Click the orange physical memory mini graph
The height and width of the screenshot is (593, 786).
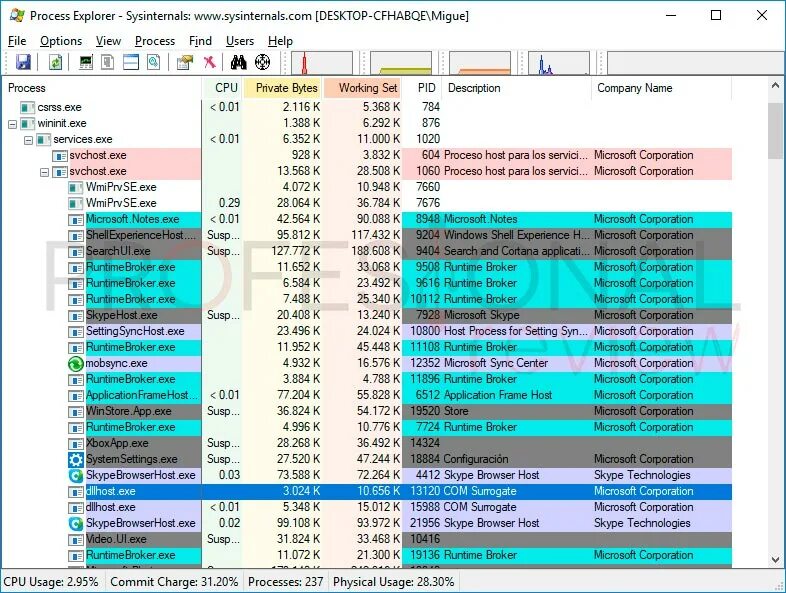pos(480,63)
